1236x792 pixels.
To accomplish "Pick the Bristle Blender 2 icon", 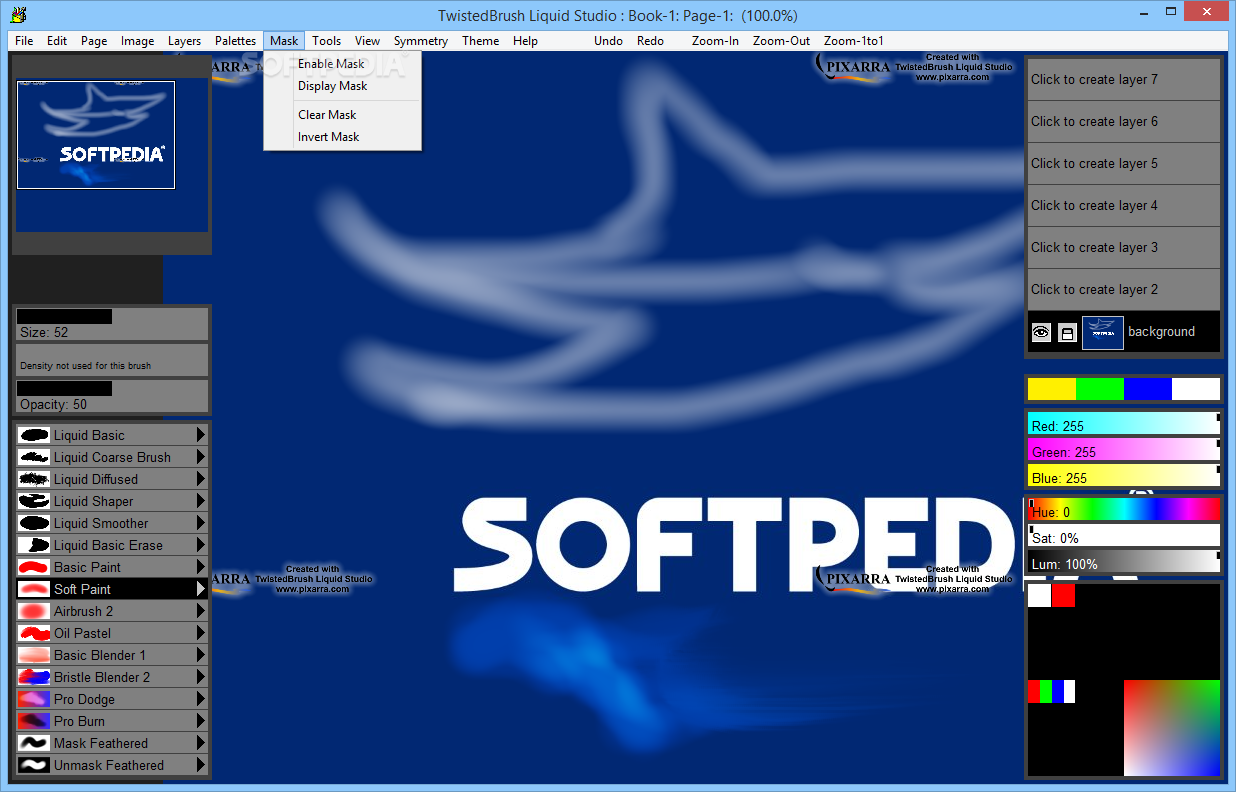I will (34, 677).
